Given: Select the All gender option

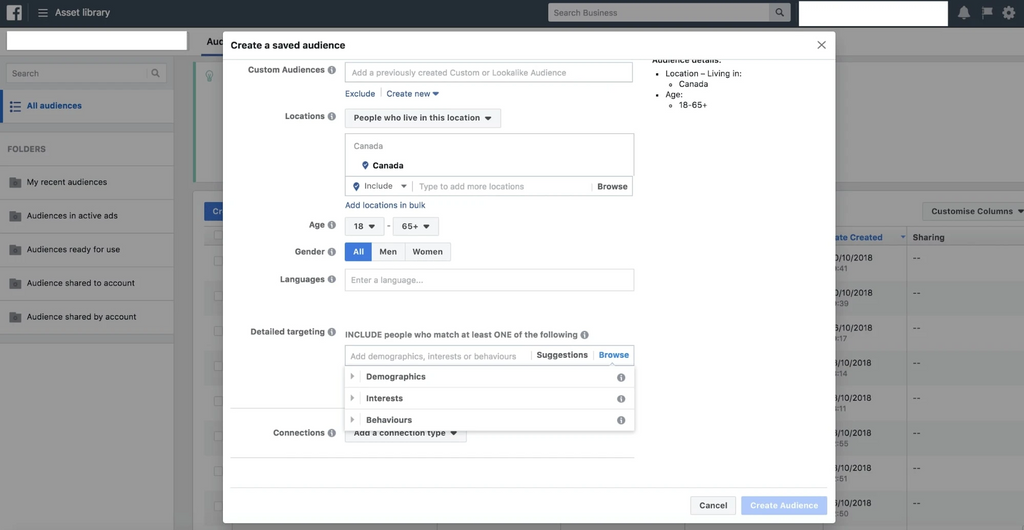Looking at the screenshot, I should point(358,252).
